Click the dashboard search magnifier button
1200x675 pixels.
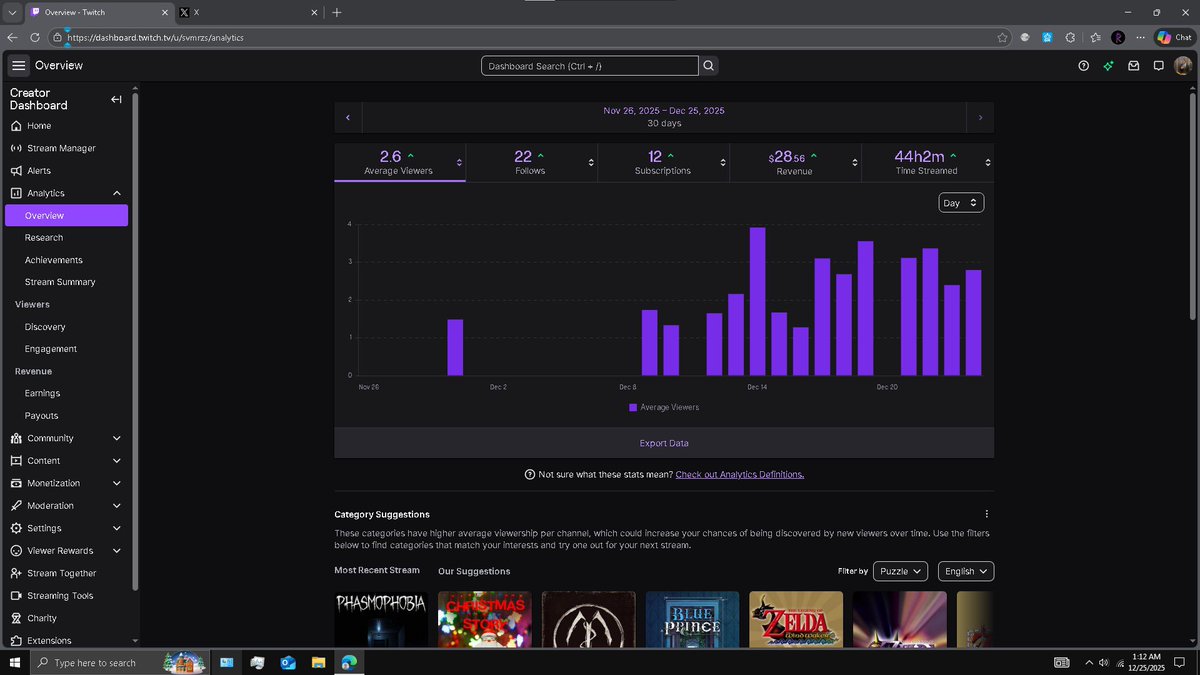coord(709,66)
